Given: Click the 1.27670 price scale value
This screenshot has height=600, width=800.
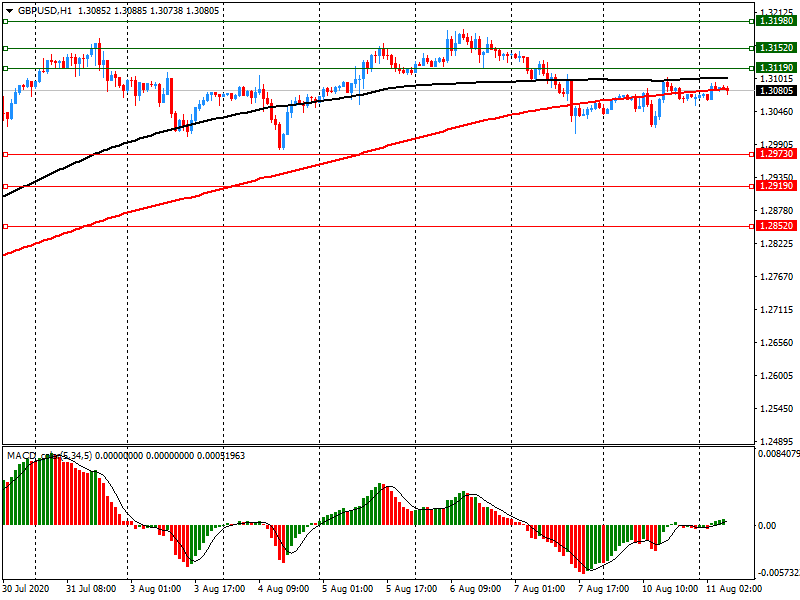Looking at the screenshot, I should [777, 277].
